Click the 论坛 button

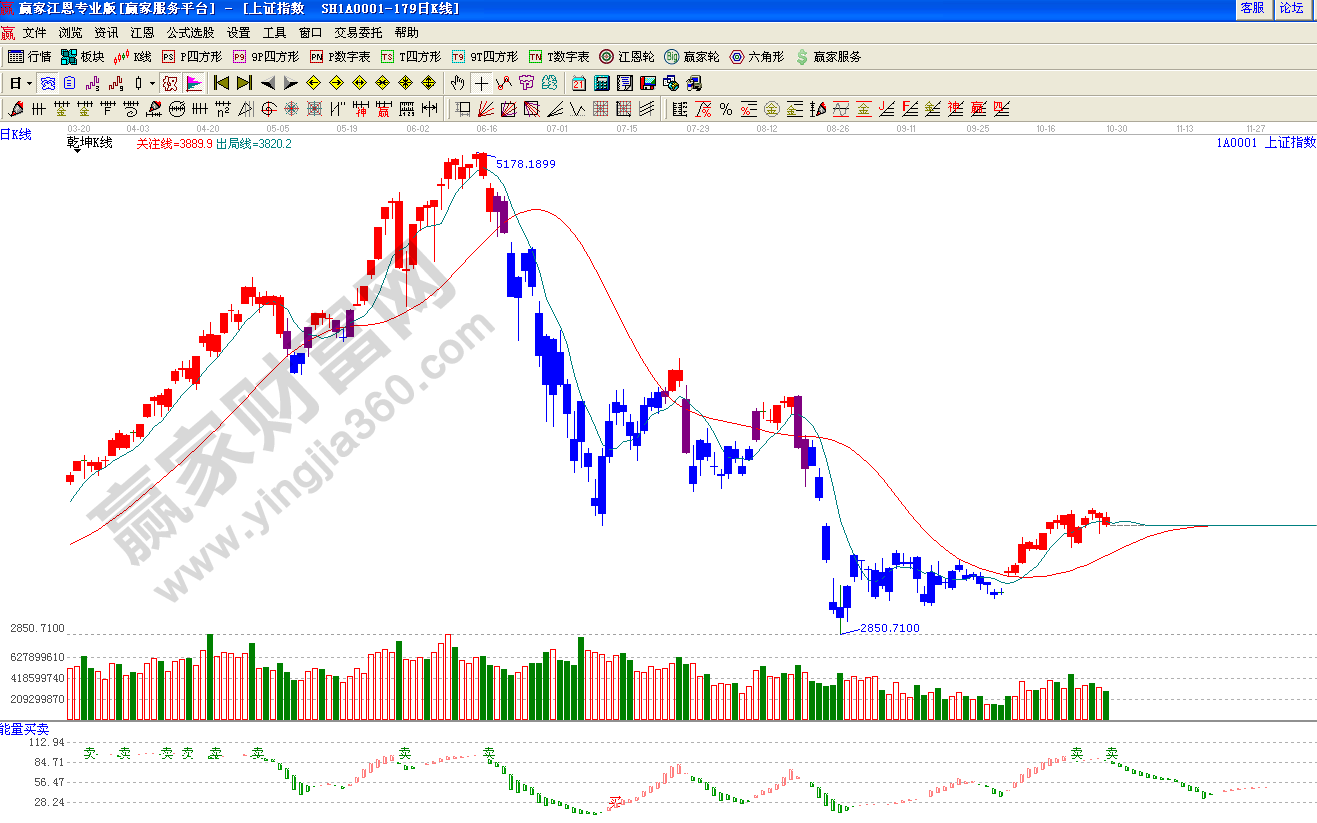1291,8
